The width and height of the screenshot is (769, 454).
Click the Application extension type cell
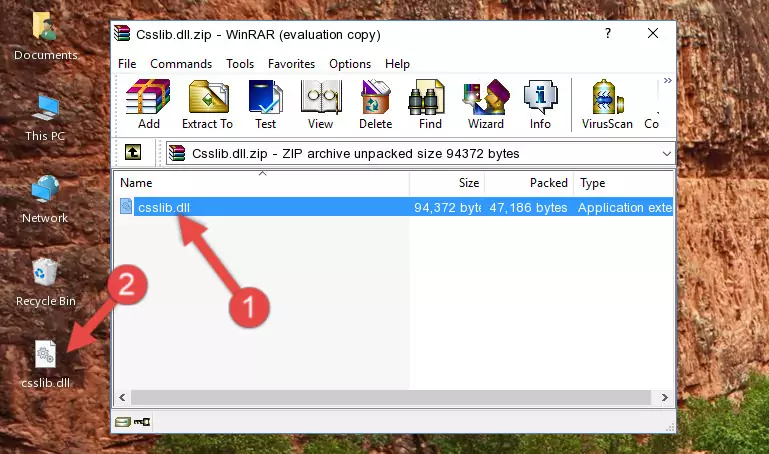624,207
